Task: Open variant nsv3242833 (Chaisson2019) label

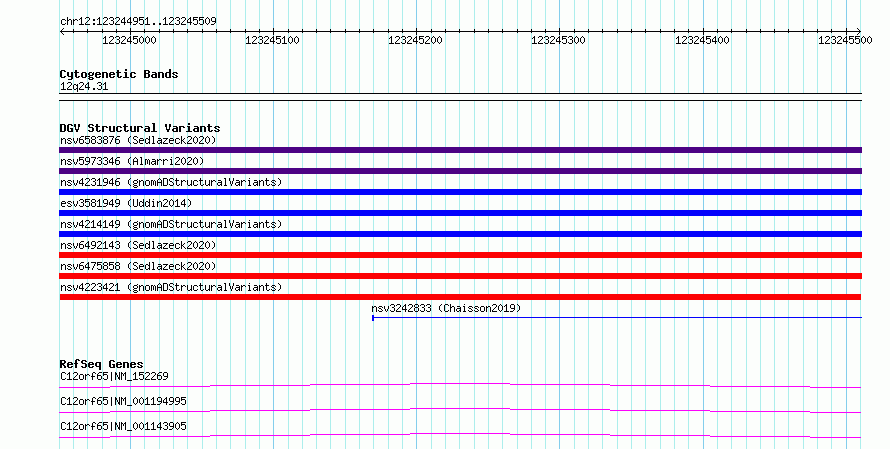Action: pyautogui.click(x=446, y=308)
